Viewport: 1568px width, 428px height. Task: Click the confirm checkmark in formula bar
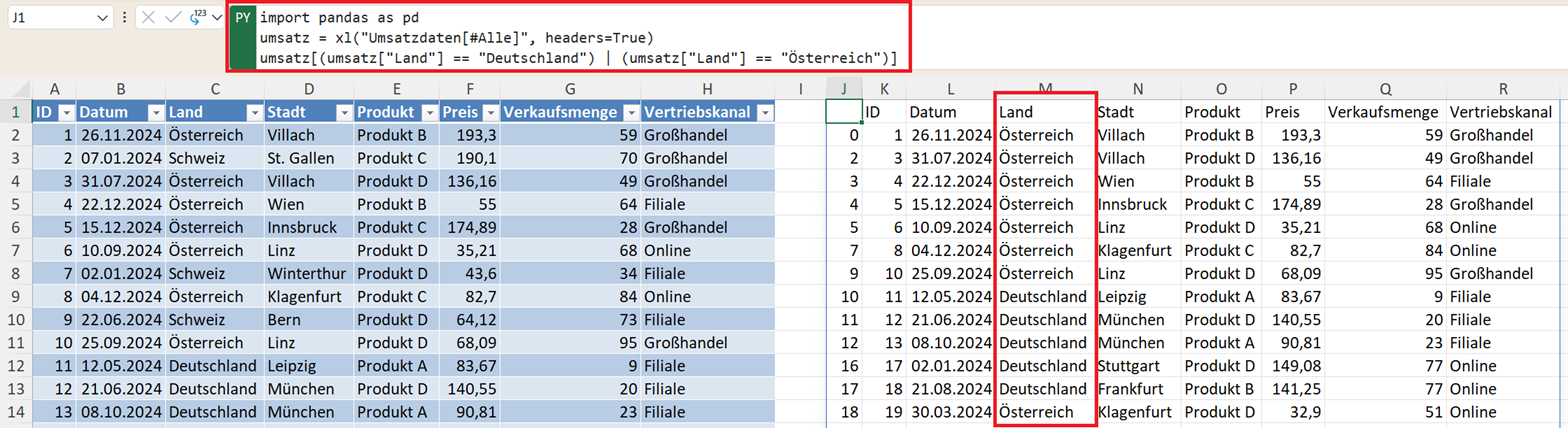[172, 18]
